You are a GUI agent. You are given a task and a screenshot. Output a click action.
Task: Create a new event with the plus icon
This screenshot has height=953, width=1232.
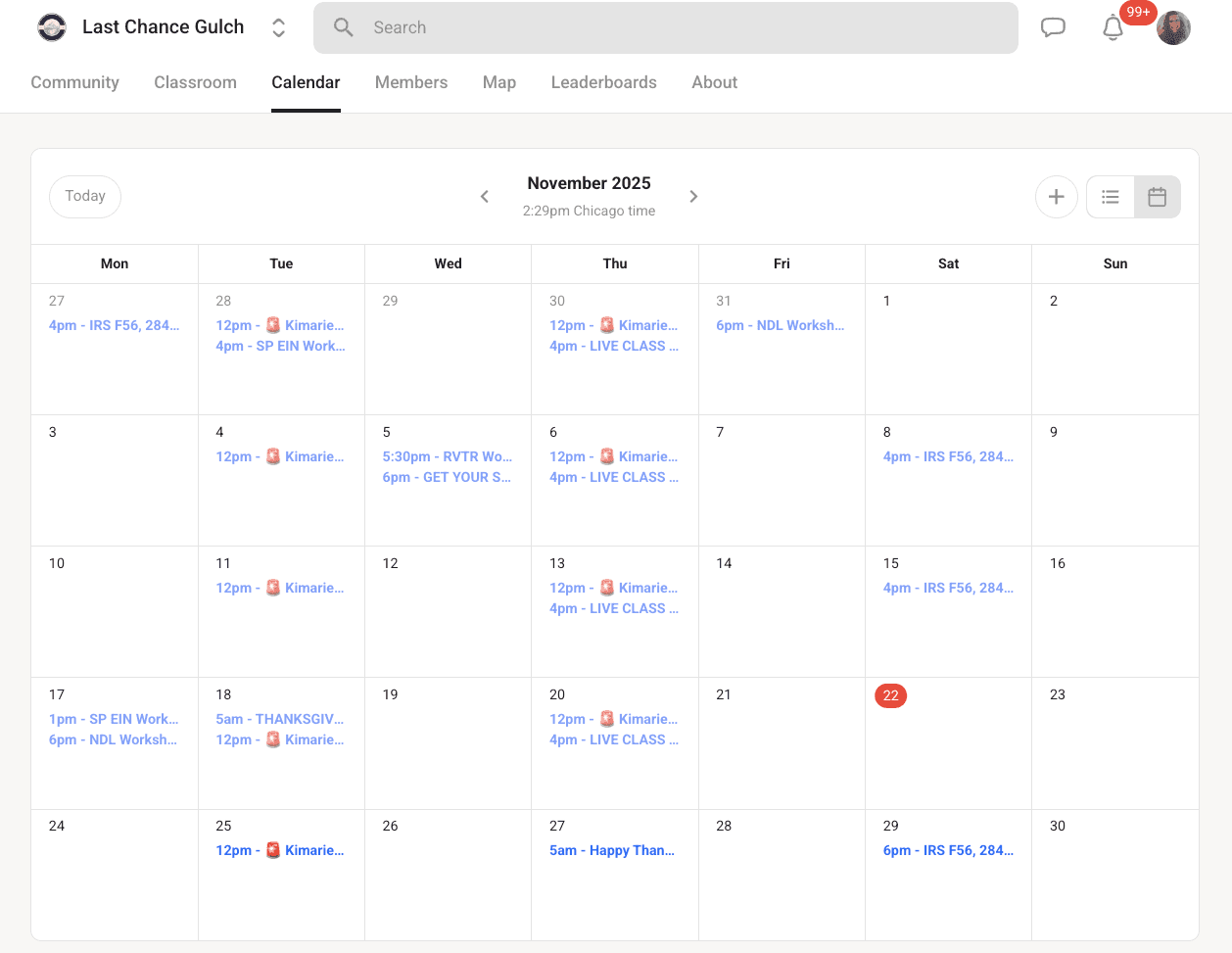pos(1056,196)
